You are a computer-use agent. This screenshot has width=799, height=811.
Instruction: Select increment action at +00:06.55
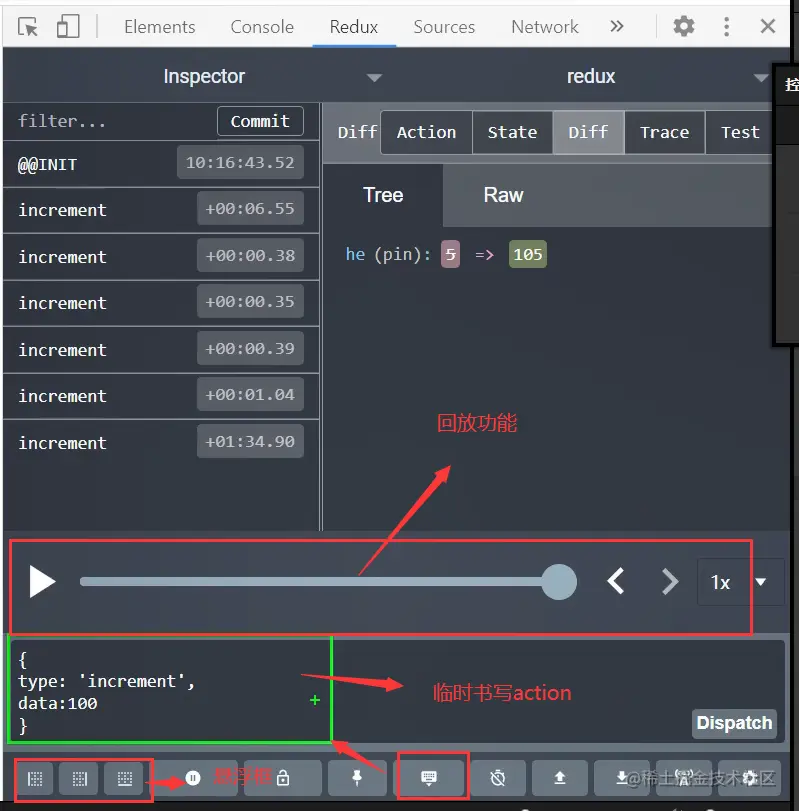click(x=161, y=210)
